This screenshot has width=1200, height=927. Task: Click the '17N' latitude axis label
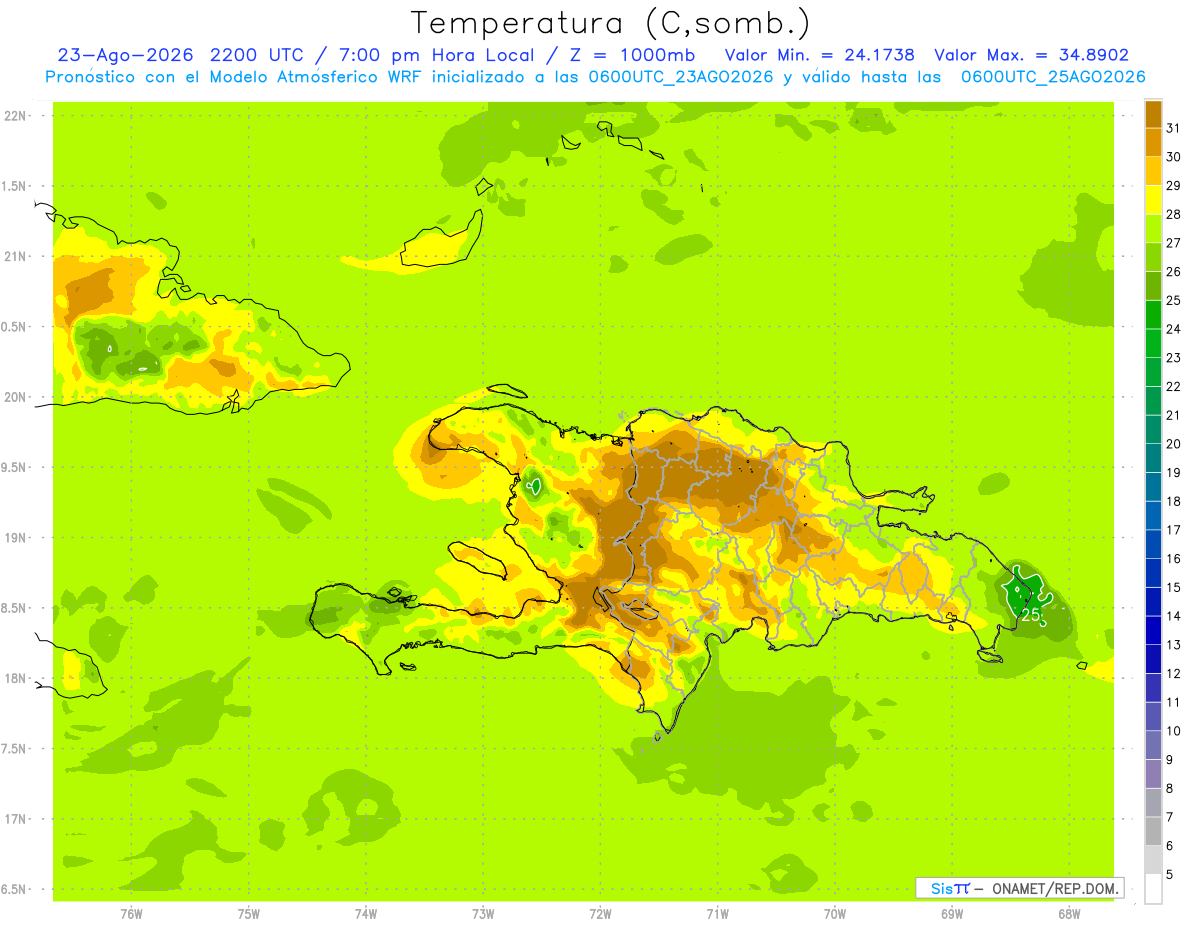15,819
